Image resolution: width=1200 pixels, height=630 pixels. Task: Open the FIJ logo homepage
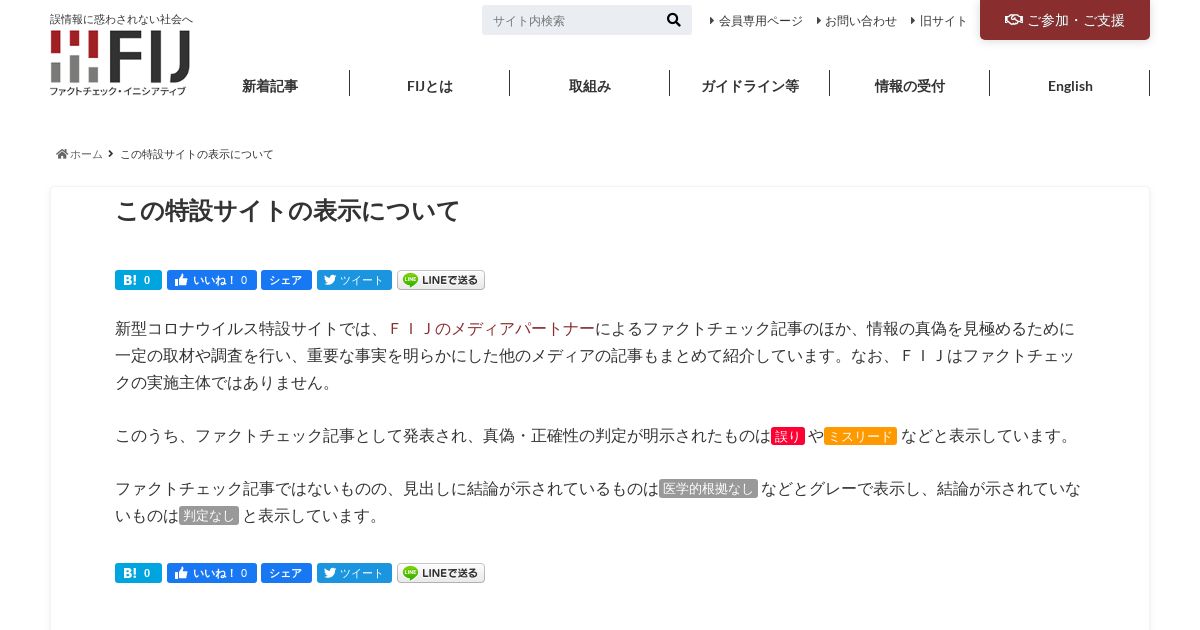[120, 62]
